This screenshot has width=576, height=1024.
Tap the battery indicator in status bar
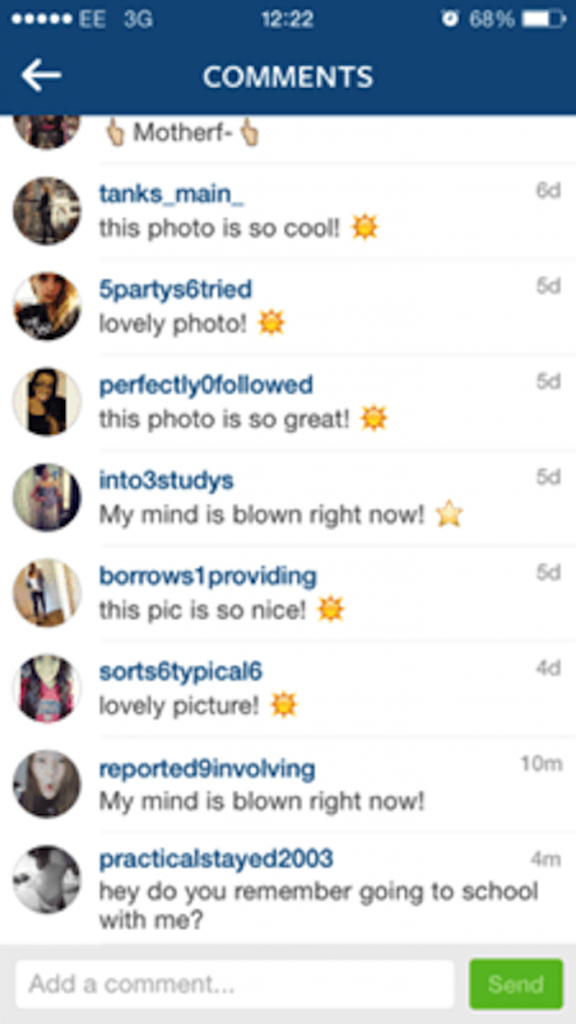tap(543, 20)
